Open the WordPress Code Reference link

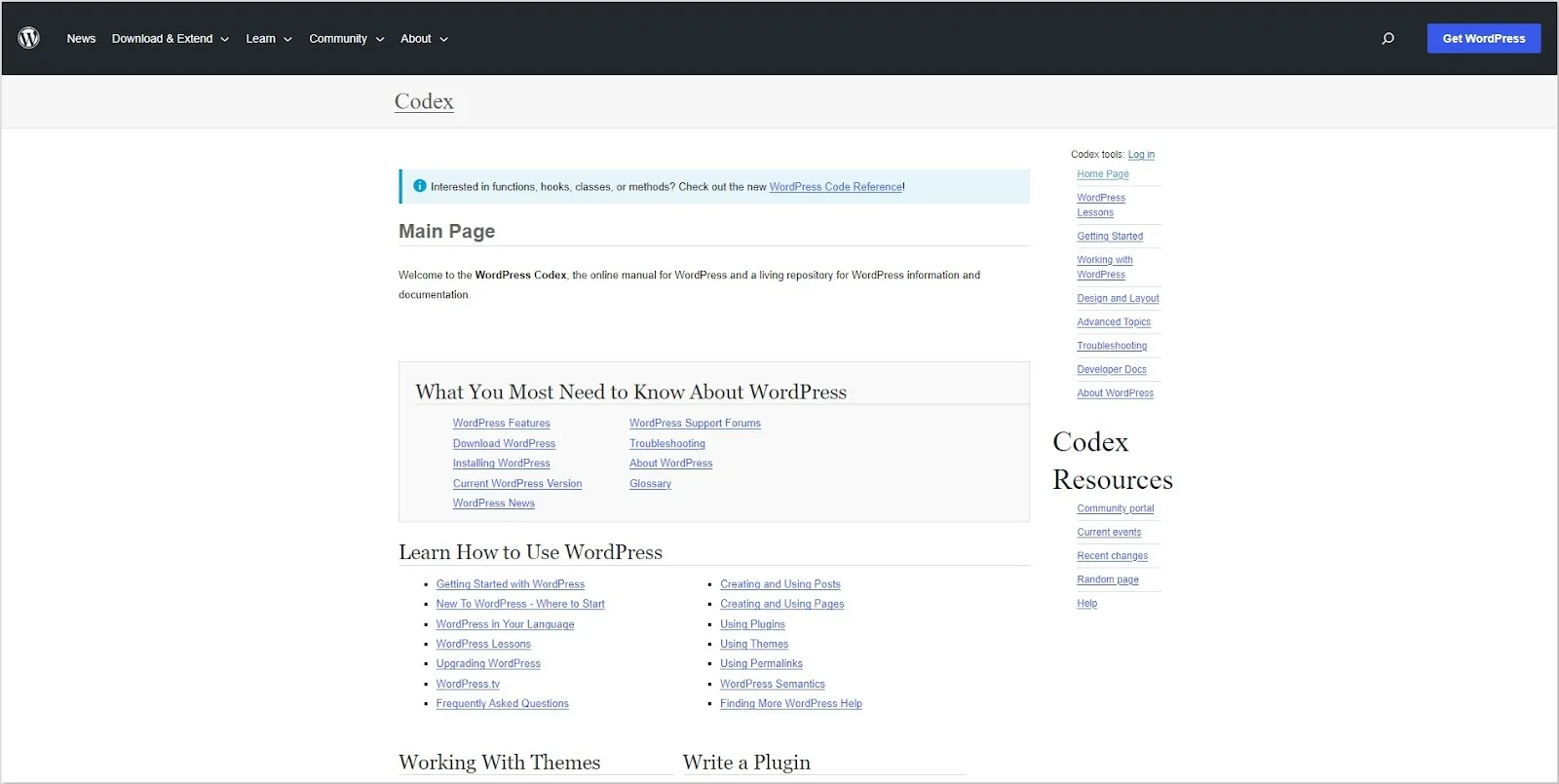(836, 187)
